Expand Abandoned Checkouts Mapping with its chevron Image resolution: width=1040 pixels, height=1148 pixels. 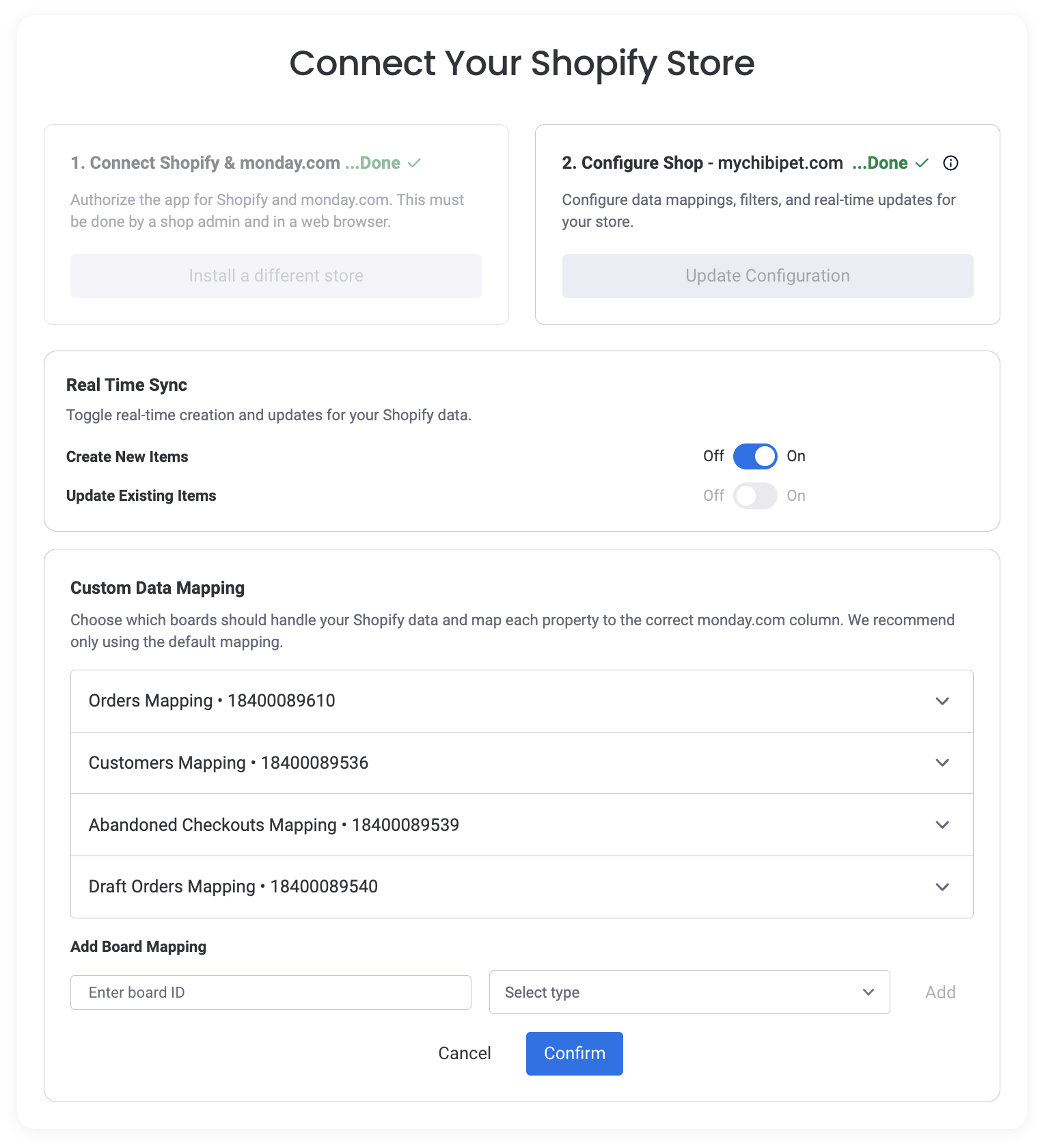942,825
